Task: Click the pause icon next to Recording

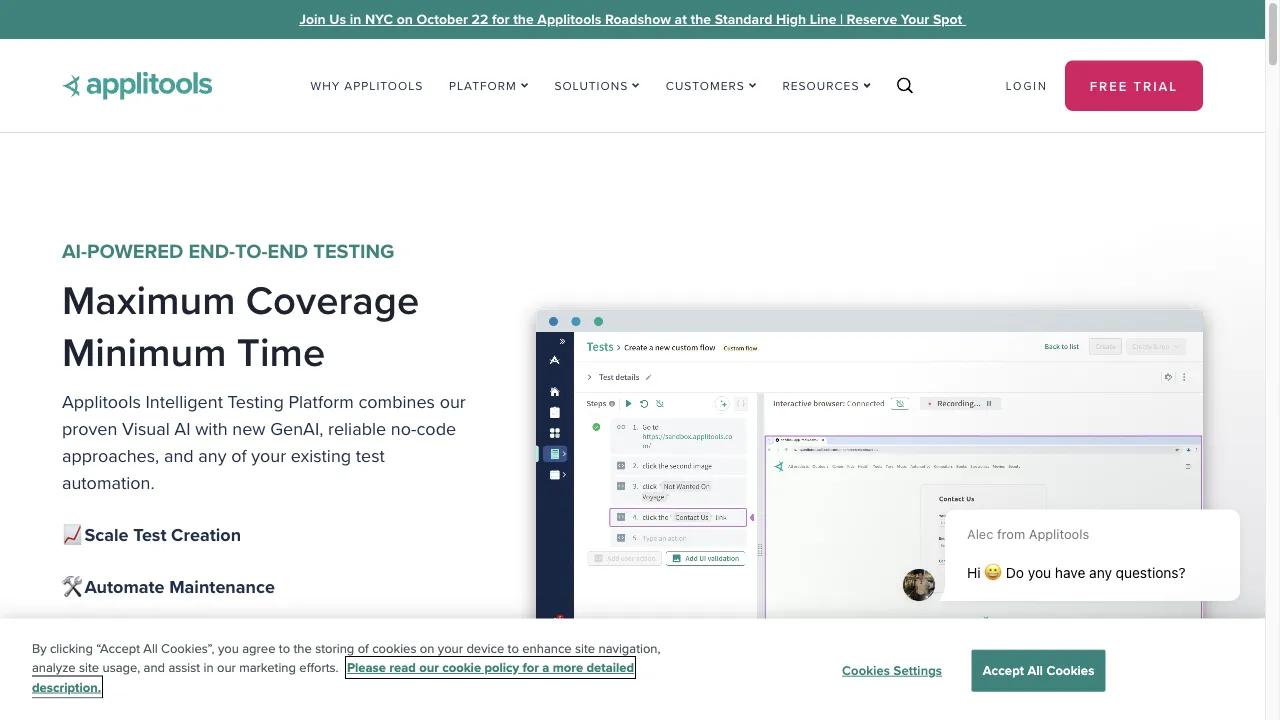Action: click(x=989, y=404)
